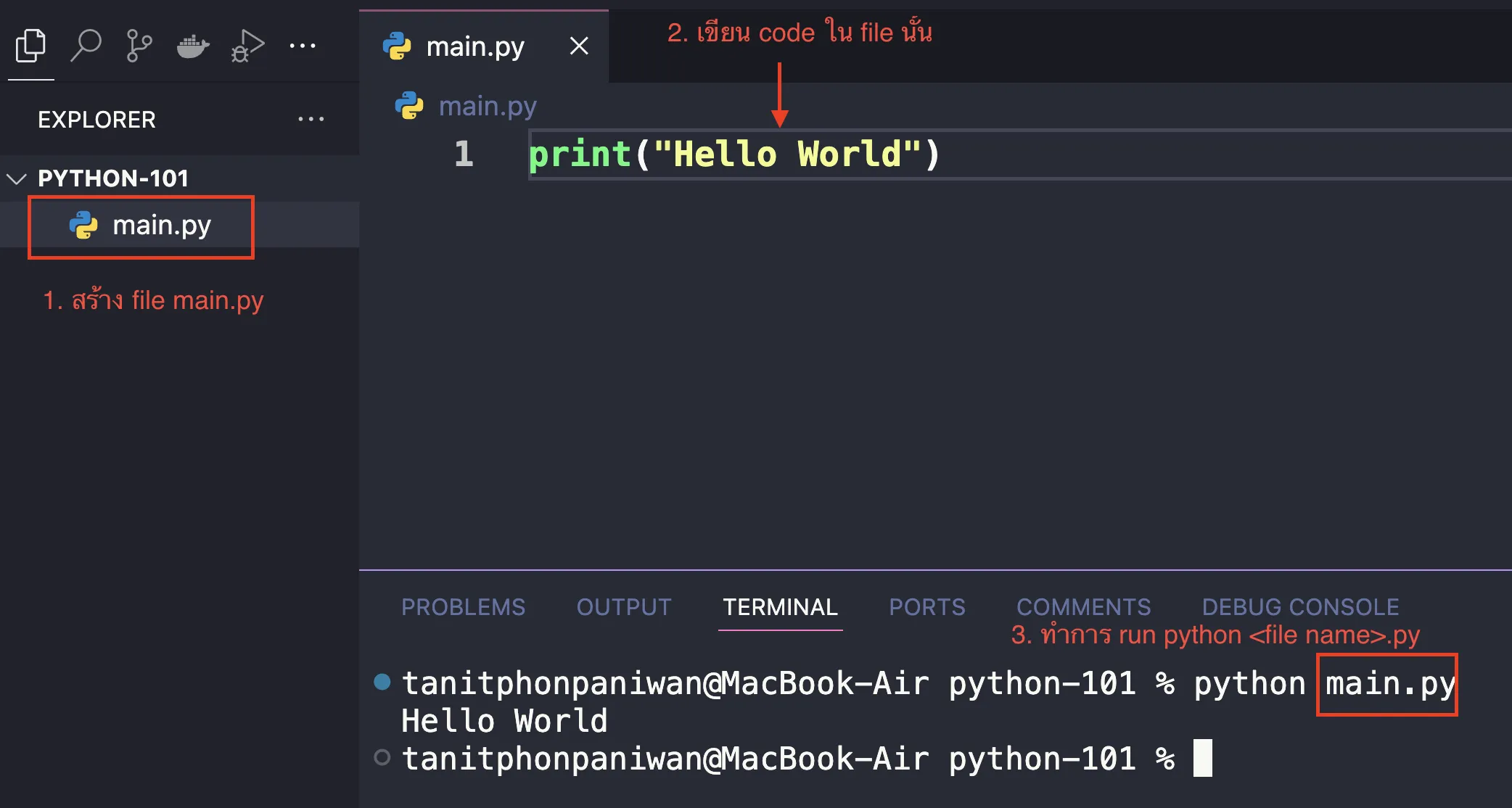Switch to the PROBLEMS panel tab
Viewport: 1512px width, 808px height.
tap(463, 607)
